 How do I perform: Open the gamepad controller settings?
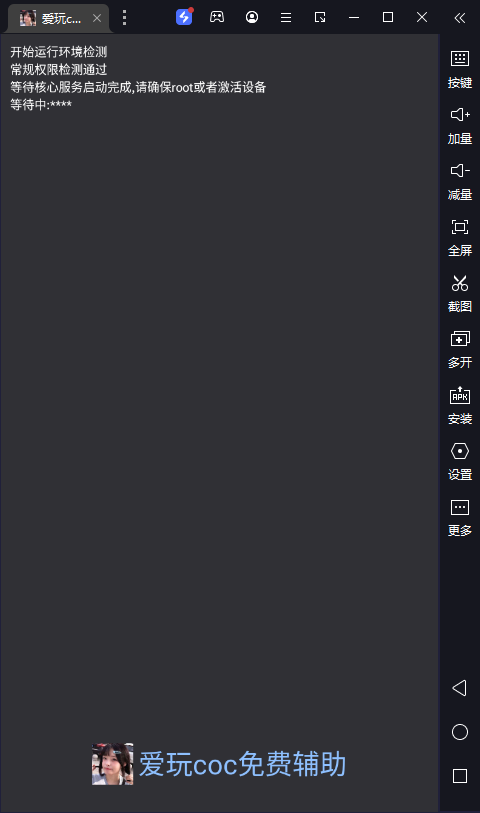pyautogui.click(x=217, y=17)
